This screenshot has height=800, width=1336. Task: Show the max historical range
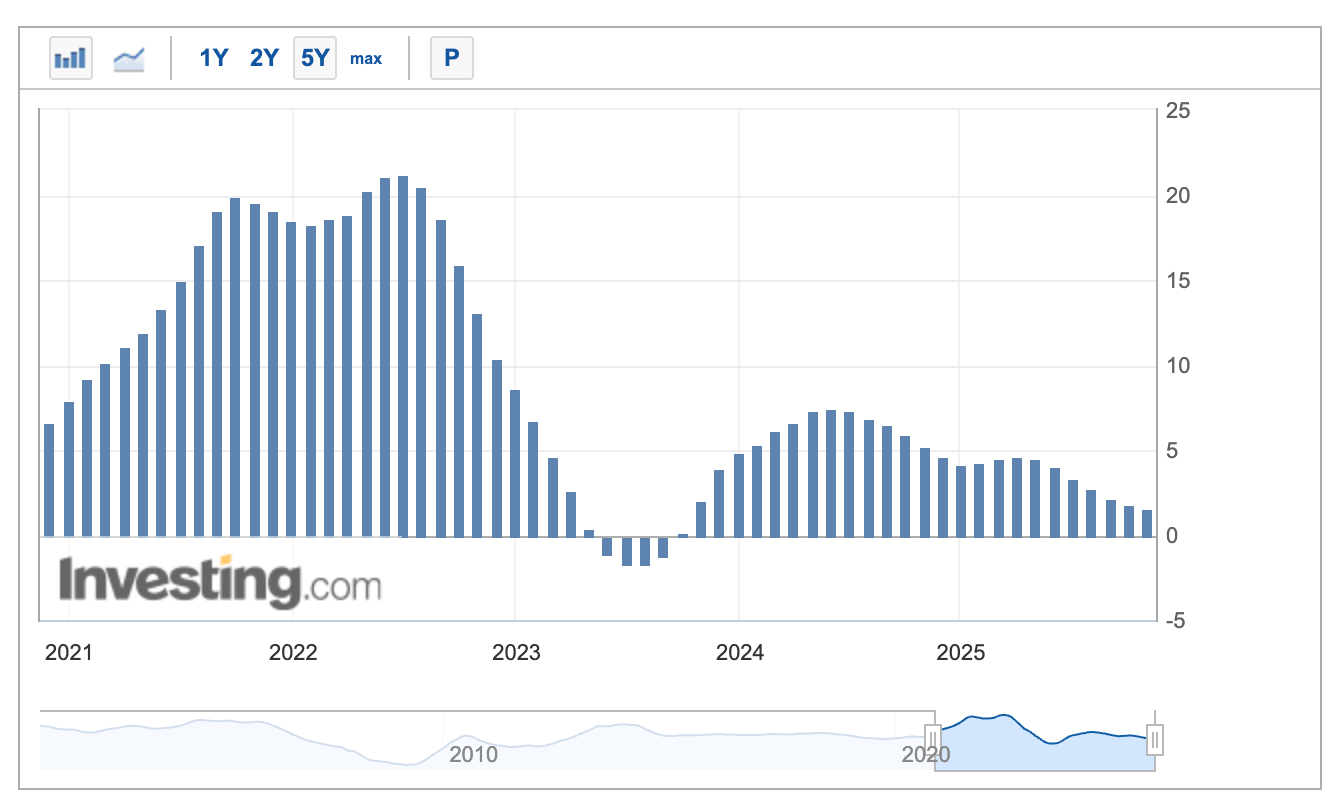coord(366,58)
